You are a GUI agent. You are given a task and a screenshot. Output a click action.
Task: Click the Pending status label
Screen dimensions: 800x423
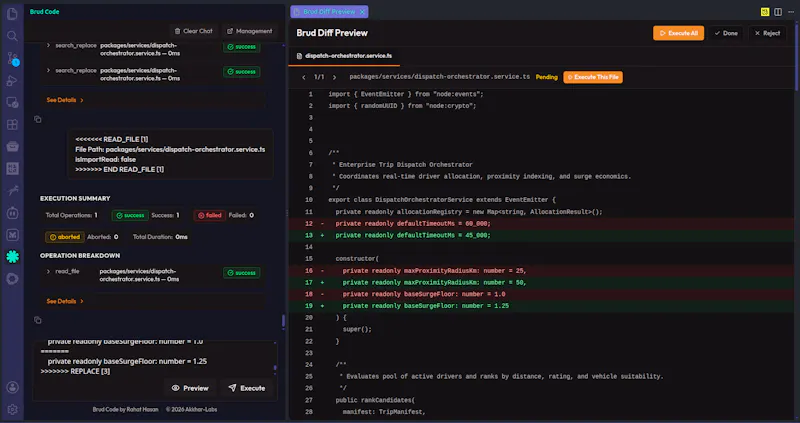[546, 78]
